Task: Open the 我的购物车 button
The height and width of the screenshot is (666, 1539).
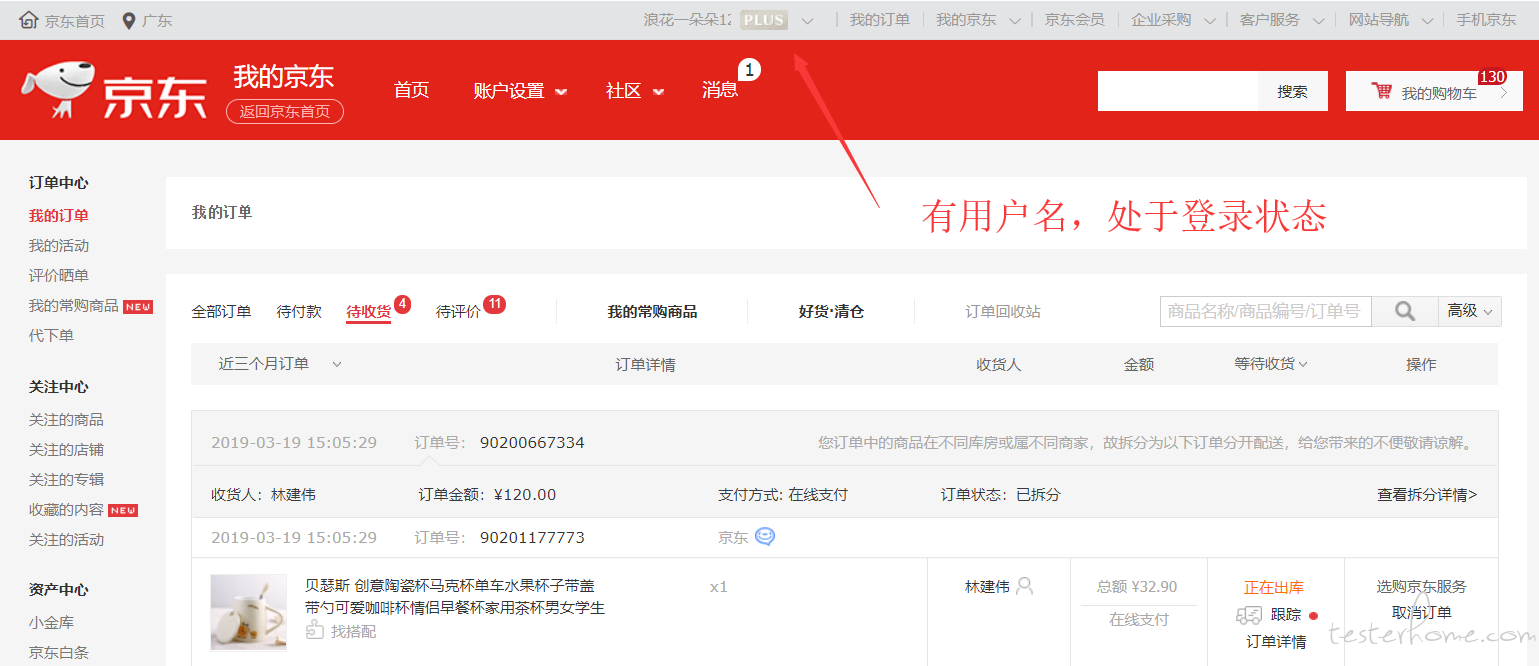Action: [x=1434, y=91]
